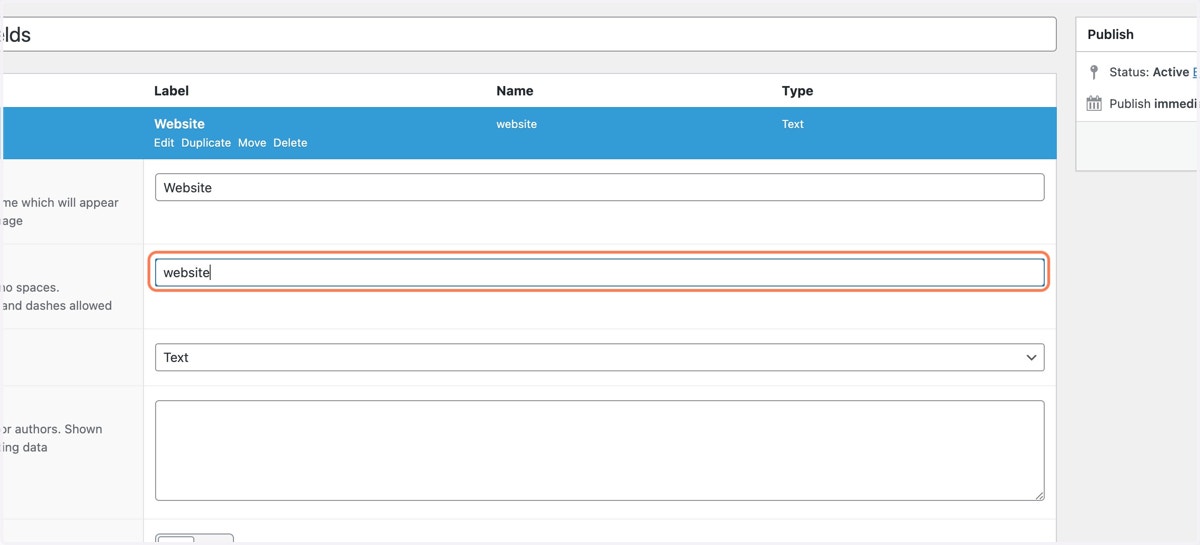Screen dimensions: 1200x545
Task: Duplicate the Website field
Action: pyautogui.click(x=206, y=143)
